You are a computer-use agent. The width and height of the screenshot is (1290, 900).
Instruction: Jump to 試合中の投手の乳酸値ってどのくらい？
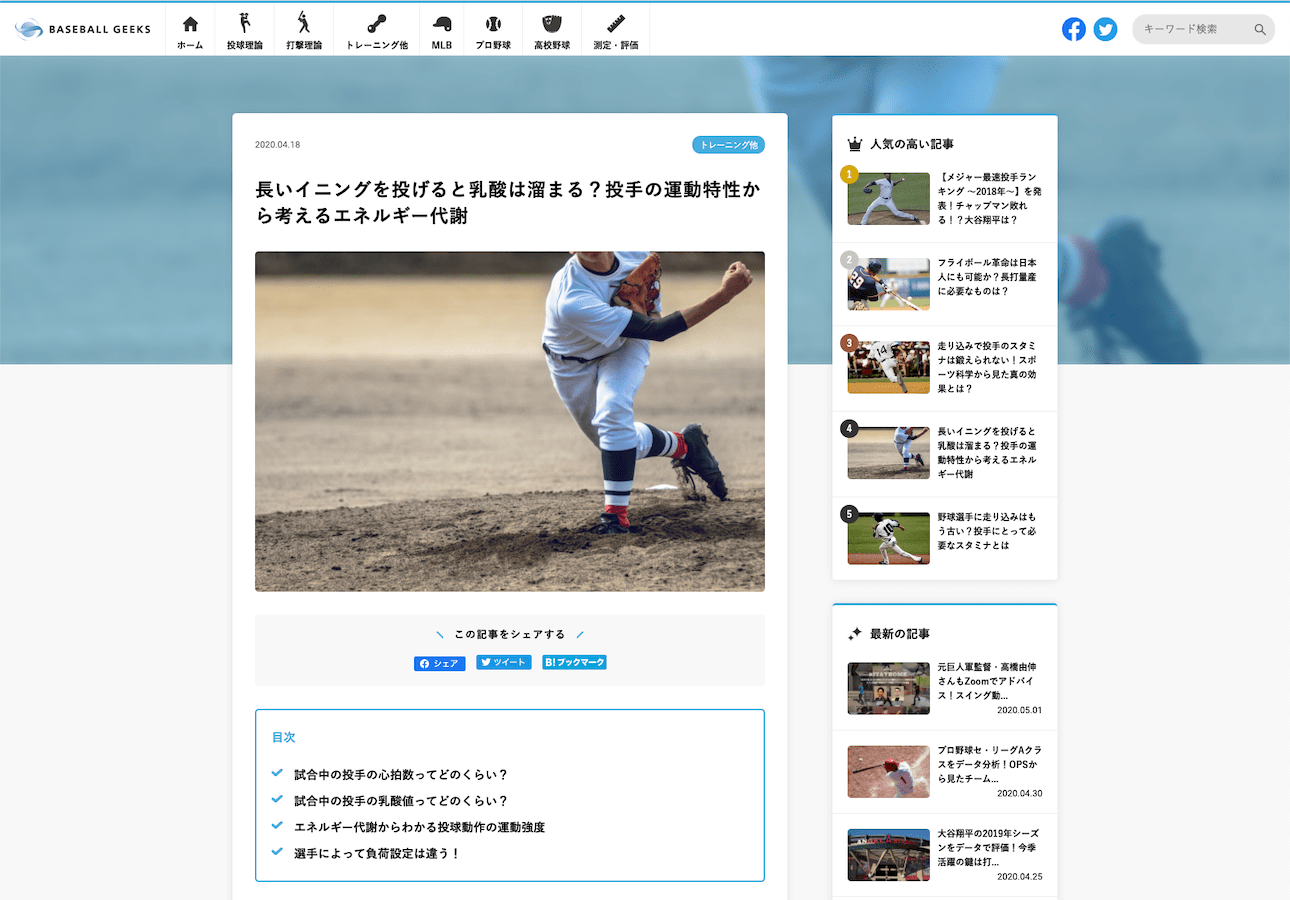(401, 801)
